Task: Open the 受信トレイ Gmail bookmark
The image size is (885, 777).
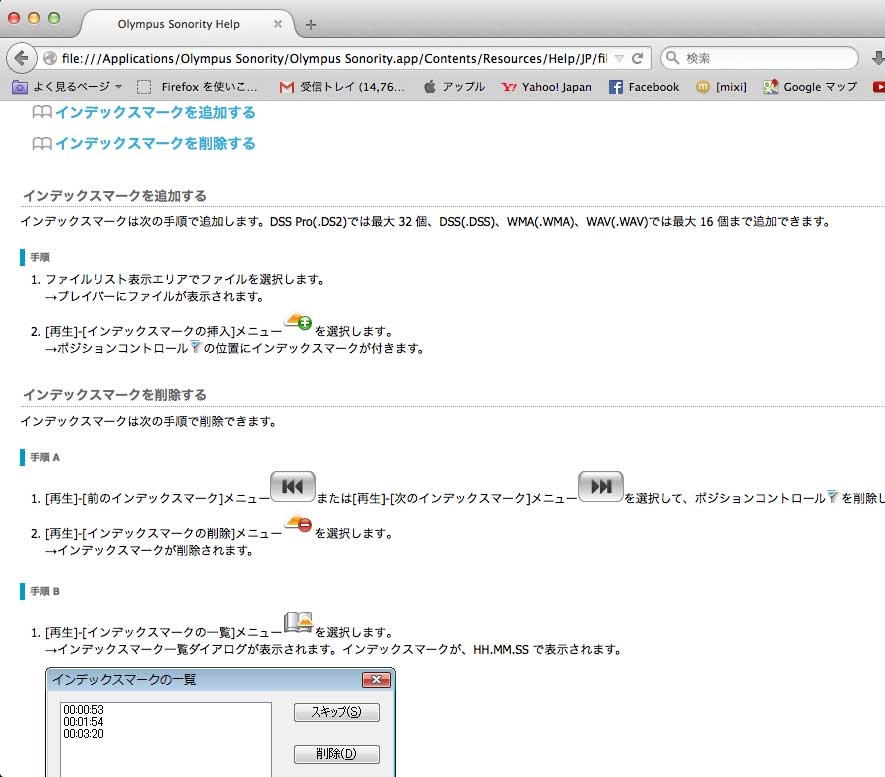Action: (x=343, y=87)
